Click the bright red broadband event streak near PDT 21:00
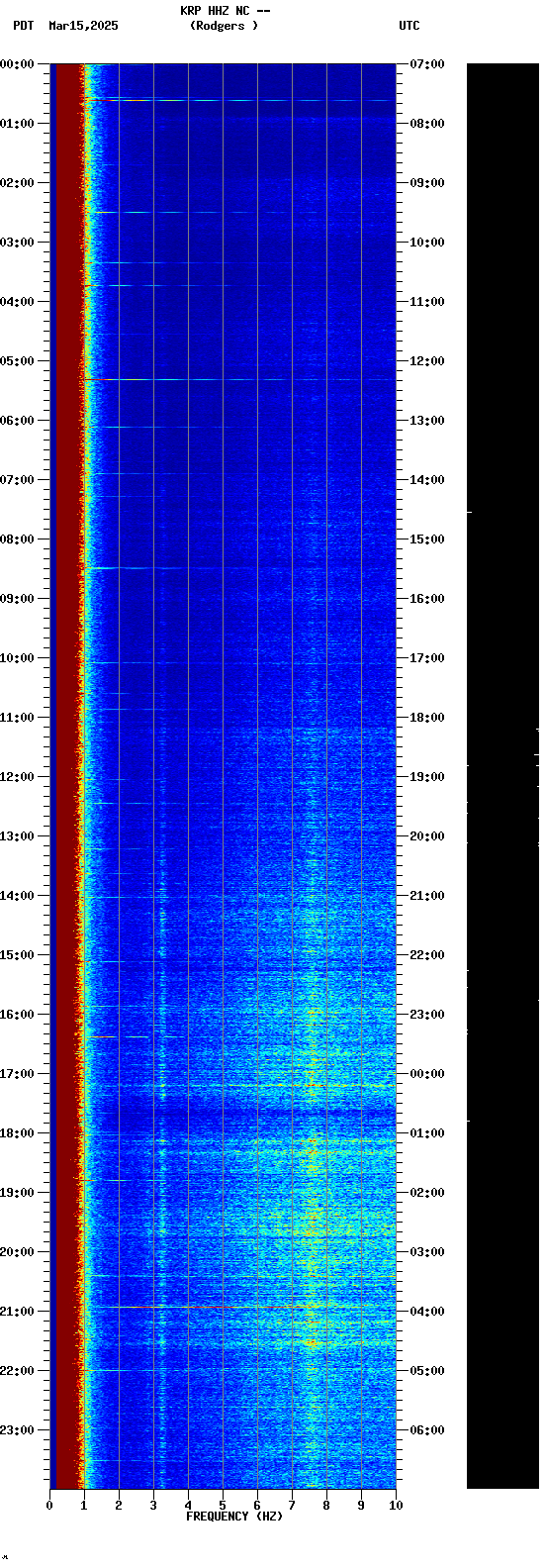Screen dimensions: 546x1568 (x=223, y=1307)
